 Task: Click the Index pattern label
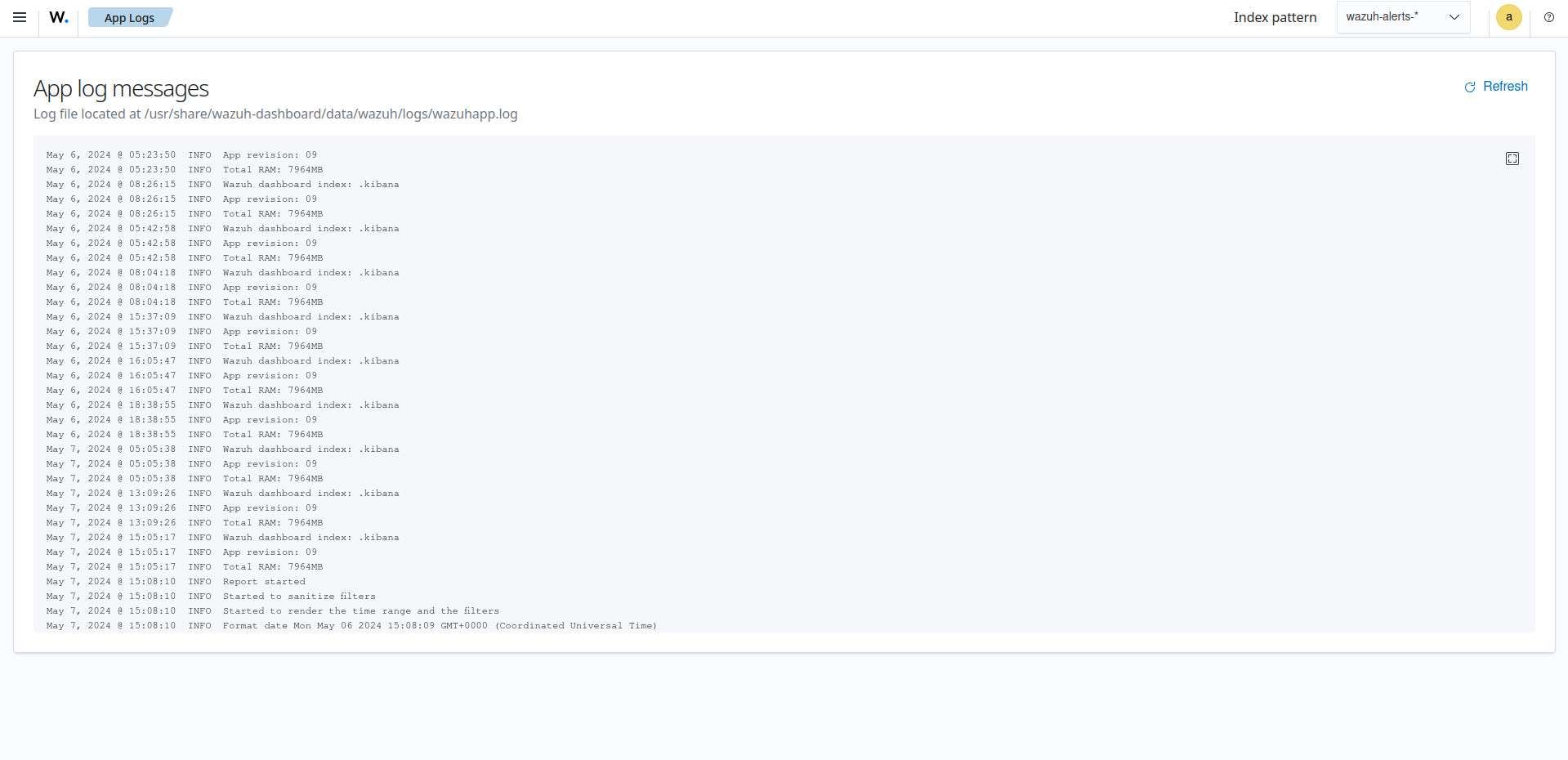click(1275, 17)
